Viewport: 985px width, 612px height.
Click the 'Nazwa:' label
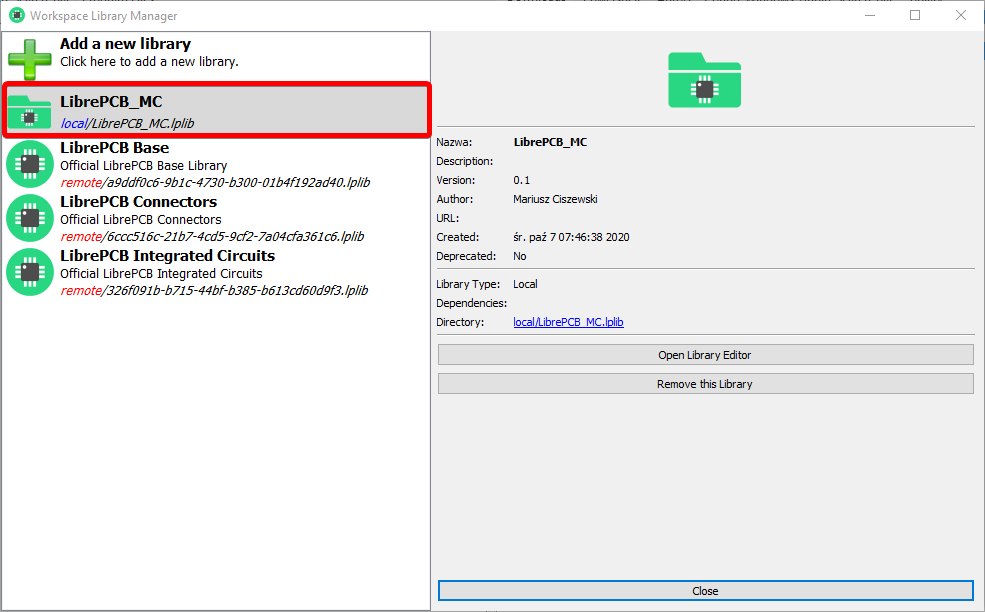pyautogui.click(x=454, y=142)
